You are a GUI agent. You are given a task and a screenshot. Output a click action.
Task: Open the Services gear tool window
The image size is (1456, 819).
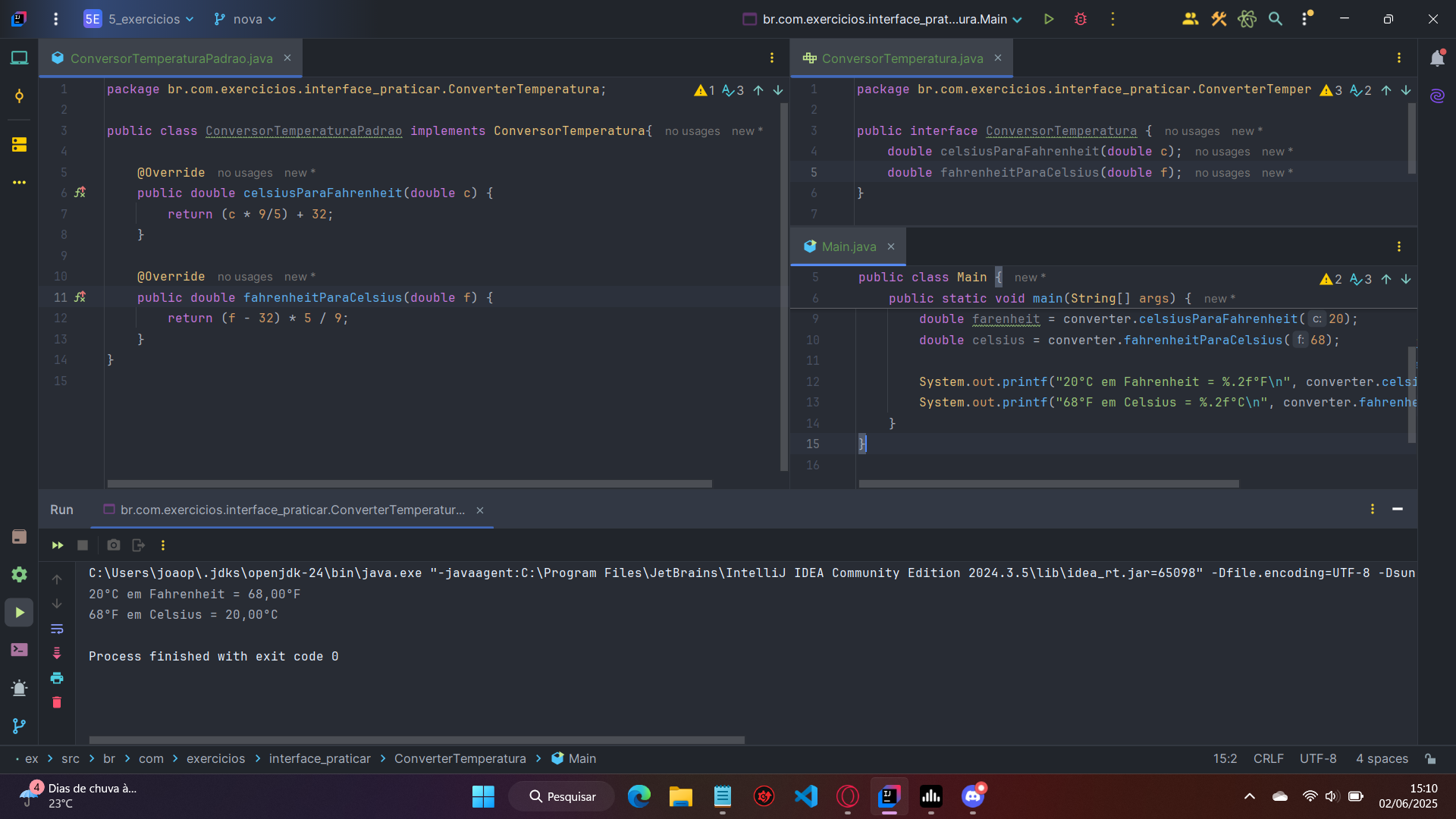19,574
